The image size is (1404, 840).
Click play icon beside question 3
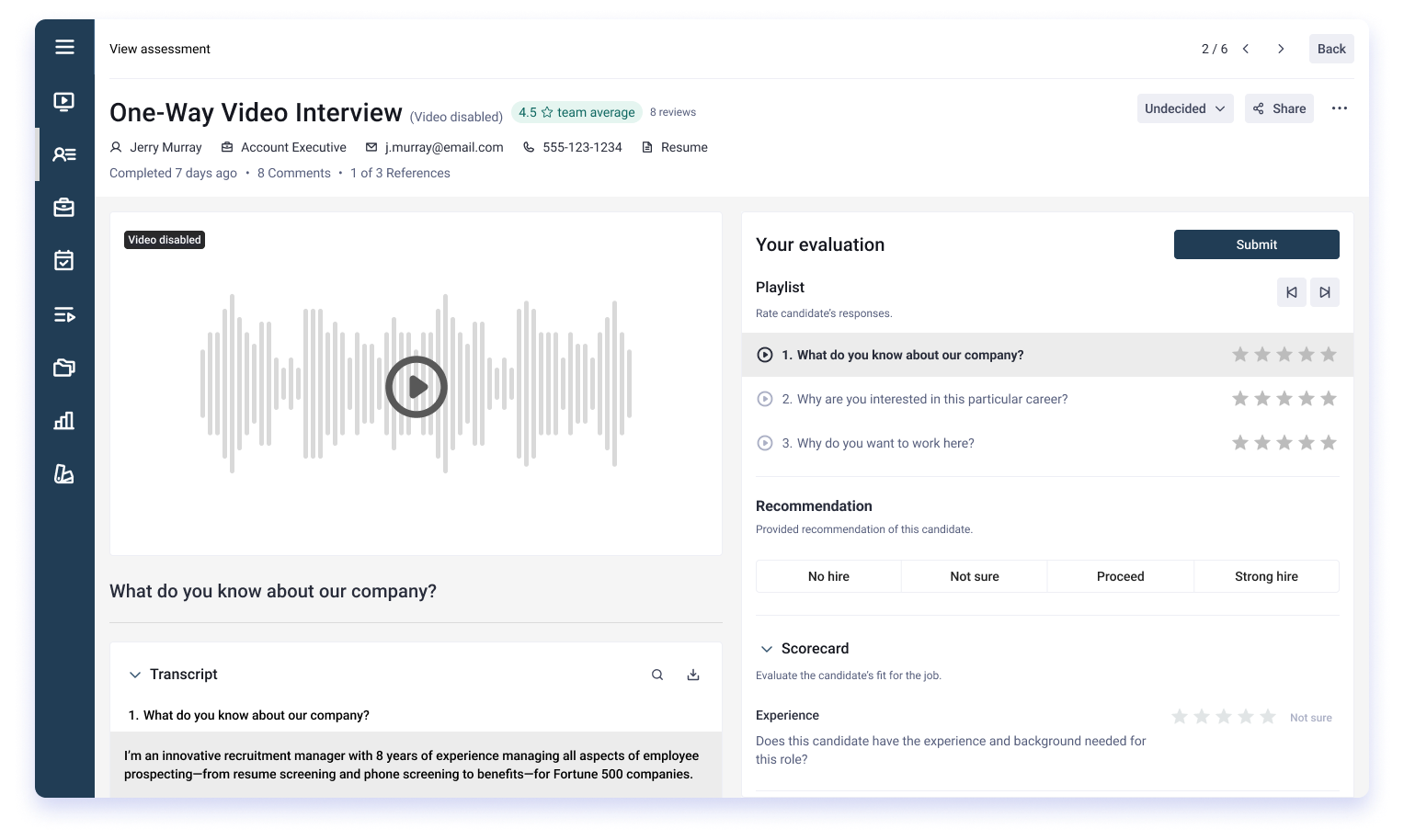coord(765,443)
